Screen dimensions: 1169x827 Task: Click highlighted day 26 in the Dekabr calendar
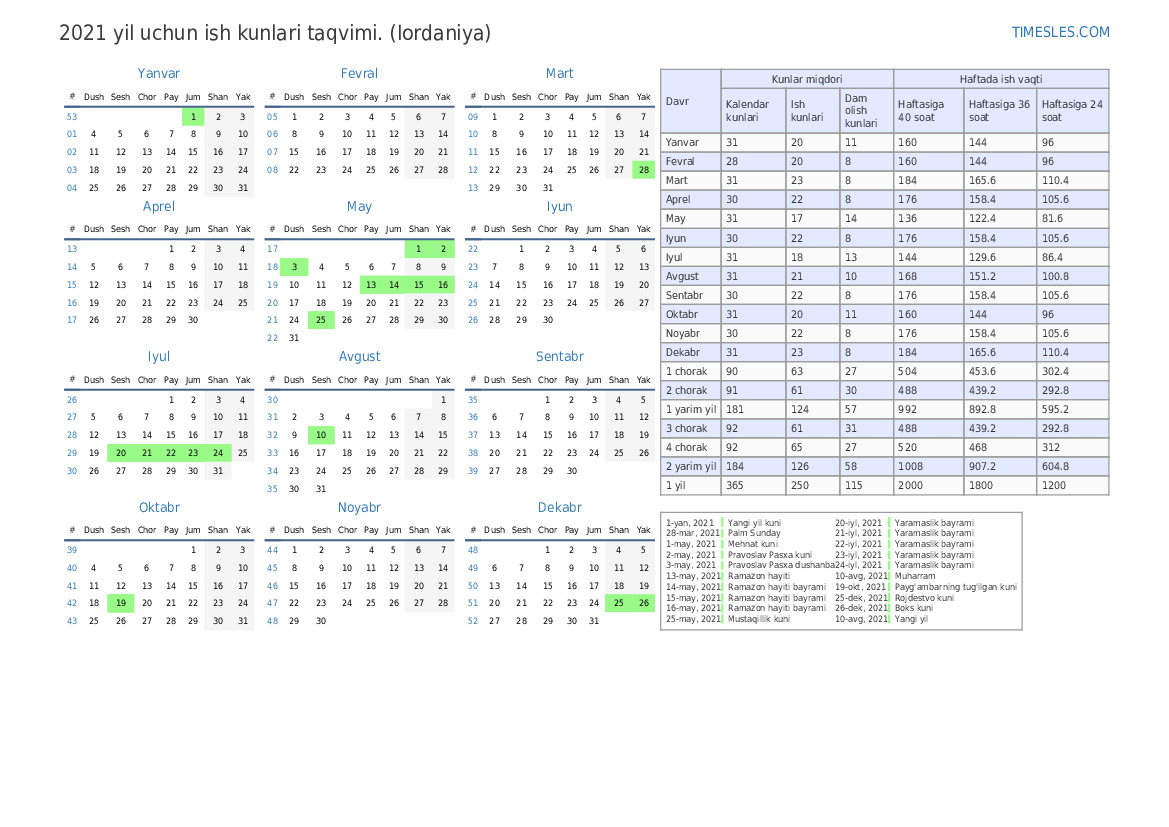[x=643, y=603]
